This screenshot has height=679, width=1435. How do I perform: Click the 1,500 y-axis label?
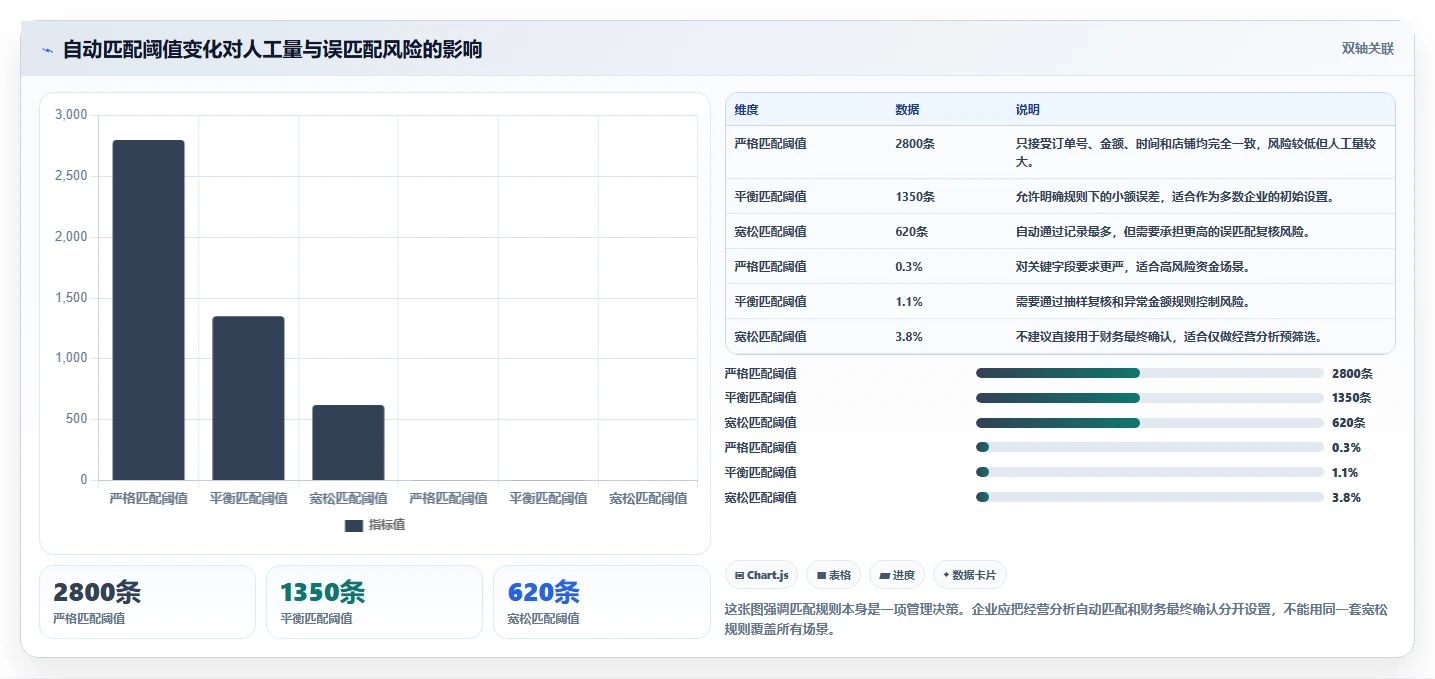click(x=70, y=298)
